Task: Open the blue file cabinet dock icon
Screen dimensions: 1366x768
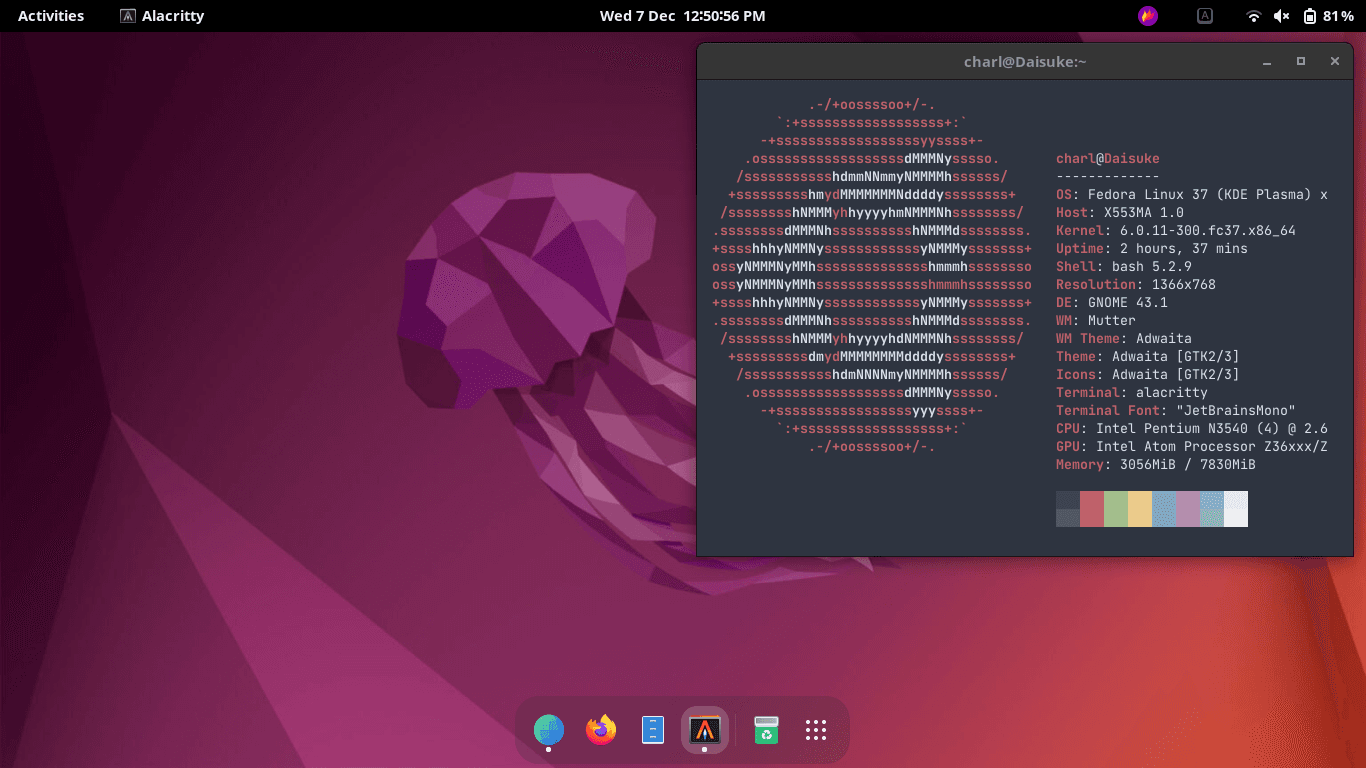Action: pyautogui.click(x=652, y=730)
